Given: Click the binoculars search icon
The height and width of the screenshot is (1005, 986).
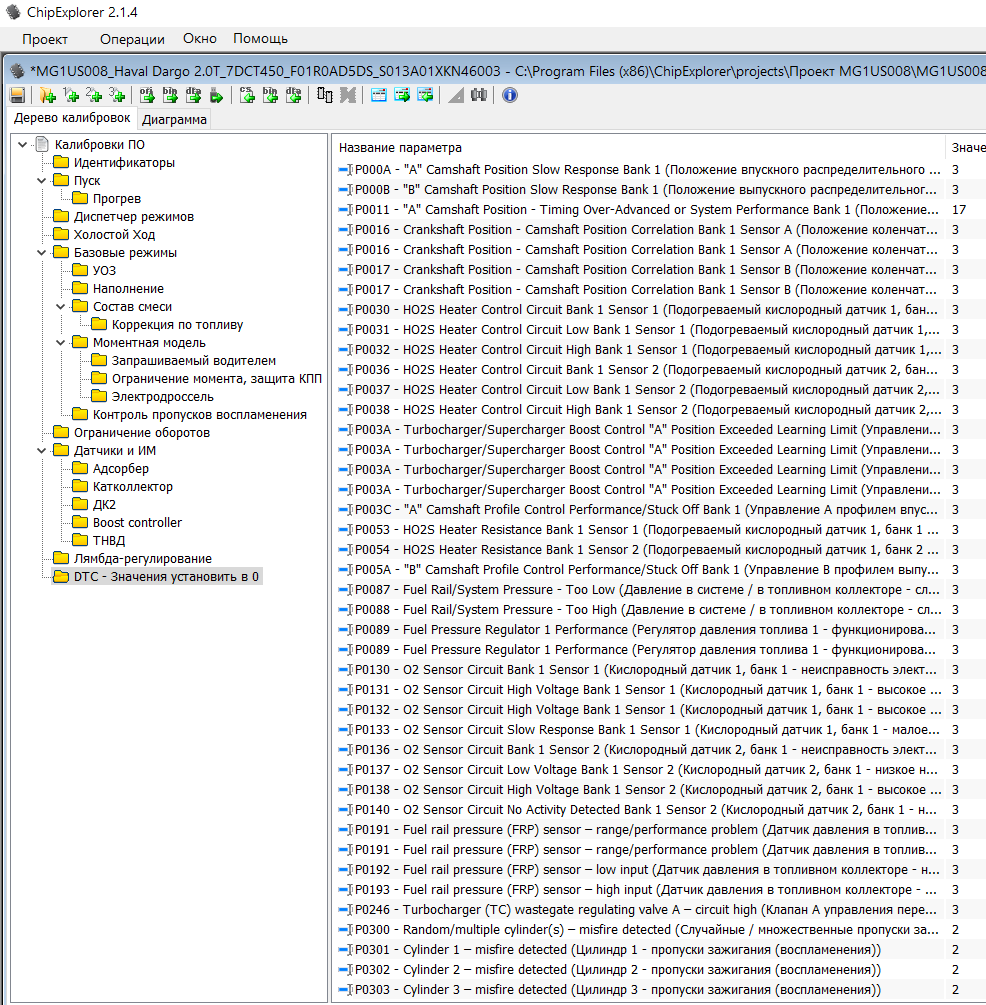Looking at the screenshot, I should click(479, 95).
